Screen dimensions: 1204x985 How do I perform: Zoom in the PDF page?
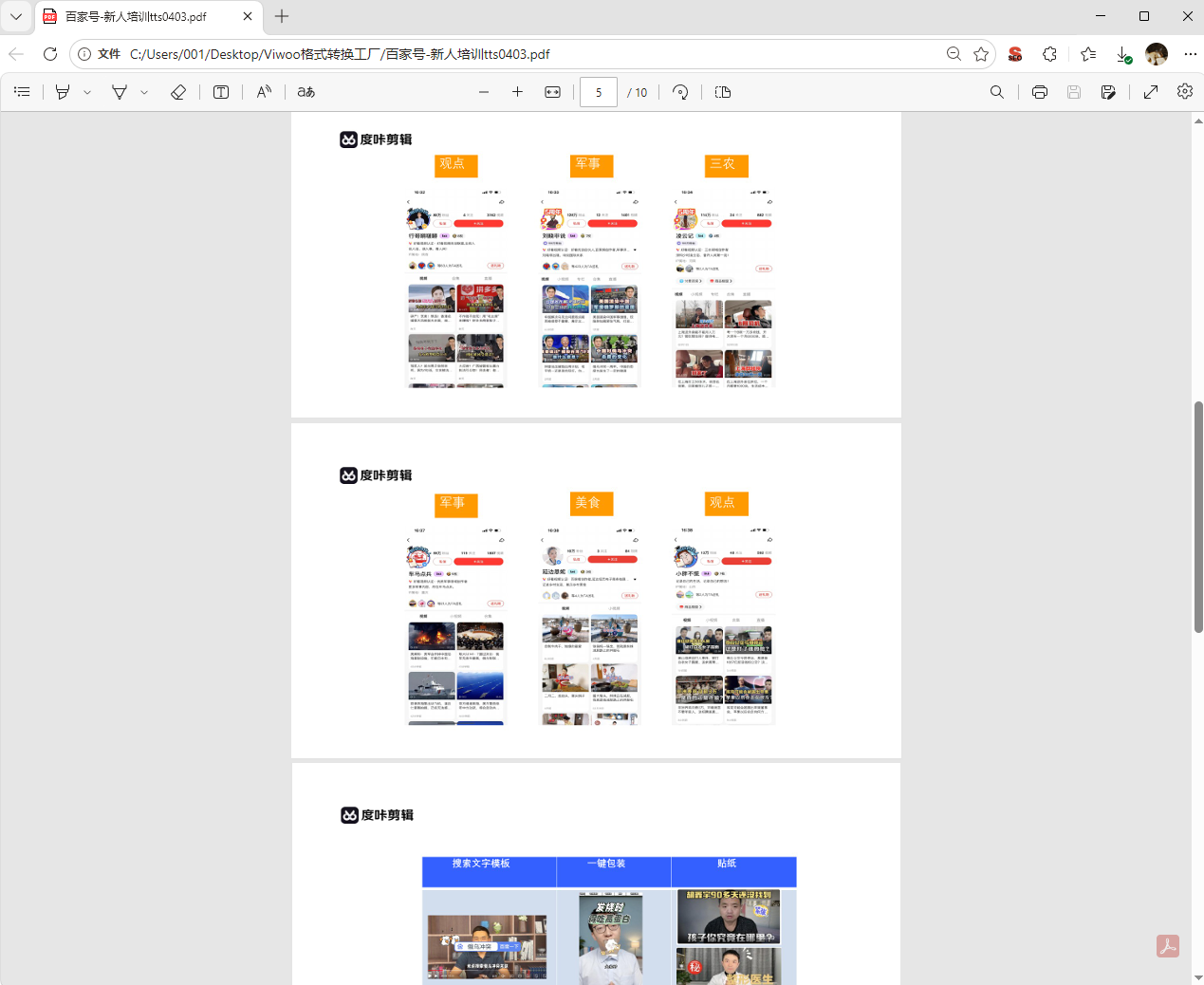point(517,92)
